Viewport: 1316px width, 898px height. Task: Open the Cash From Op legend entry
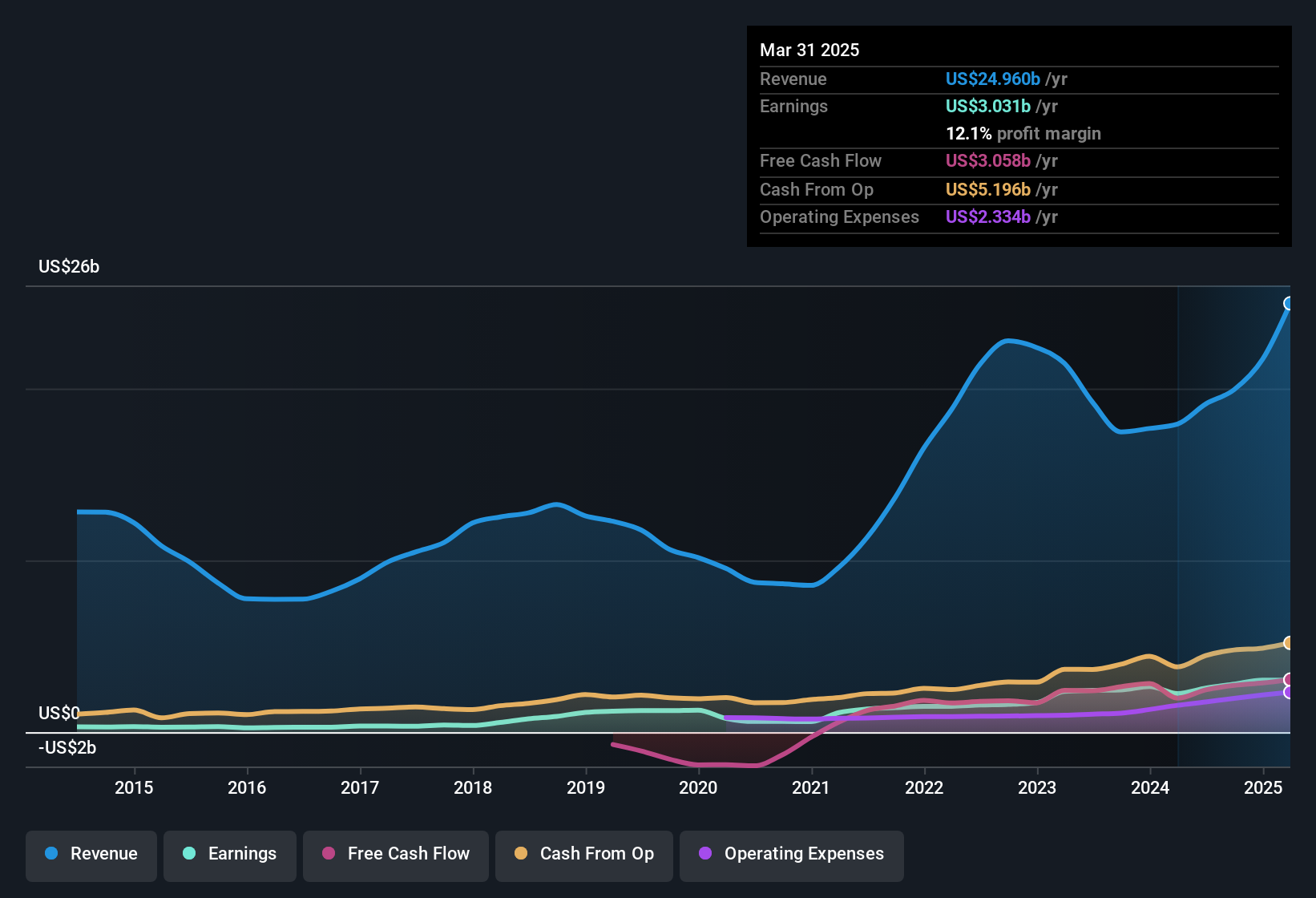(x=583, y=854)
